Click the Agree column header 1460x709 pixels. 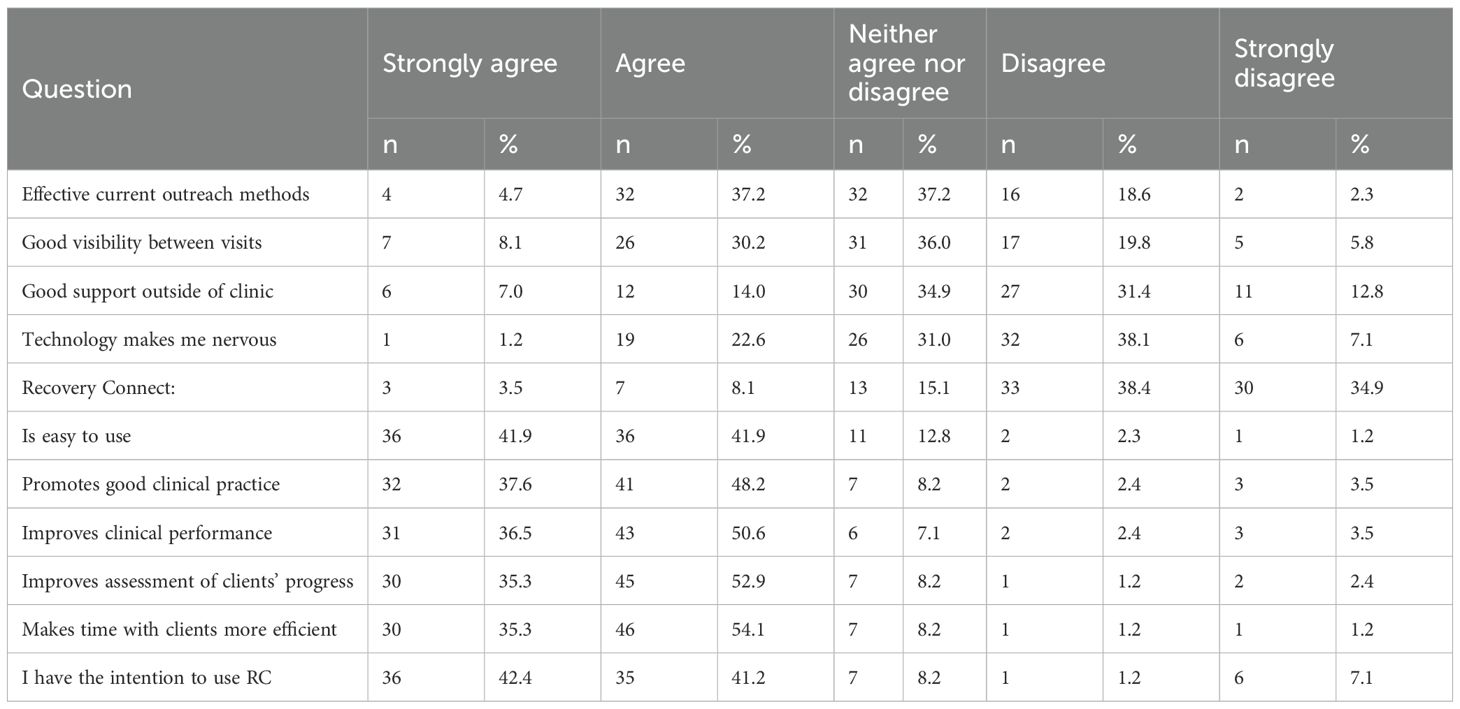point(650,64)
